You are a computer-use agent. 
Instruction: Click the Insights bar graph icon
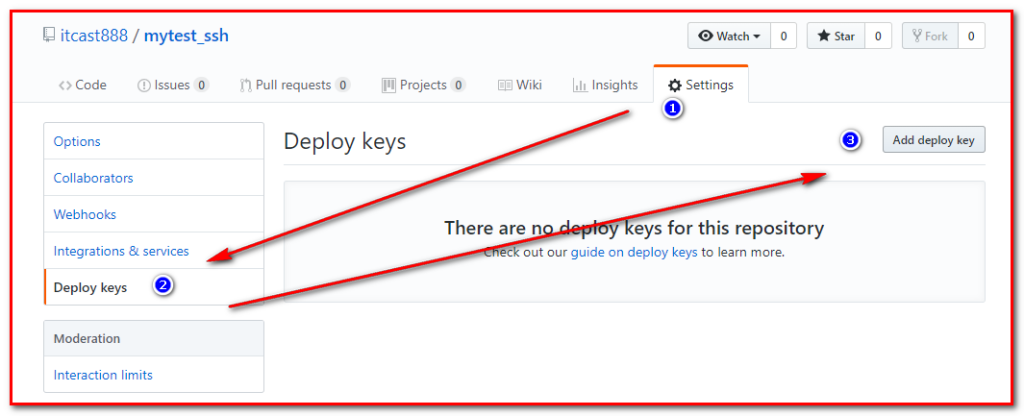coord(579,85)
